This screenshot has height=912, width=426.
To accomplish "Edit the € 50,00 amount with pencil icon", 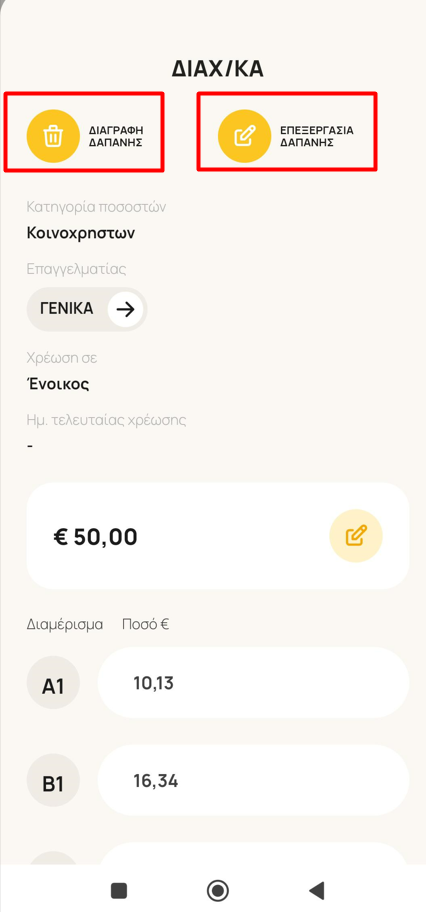I will 356,536.
